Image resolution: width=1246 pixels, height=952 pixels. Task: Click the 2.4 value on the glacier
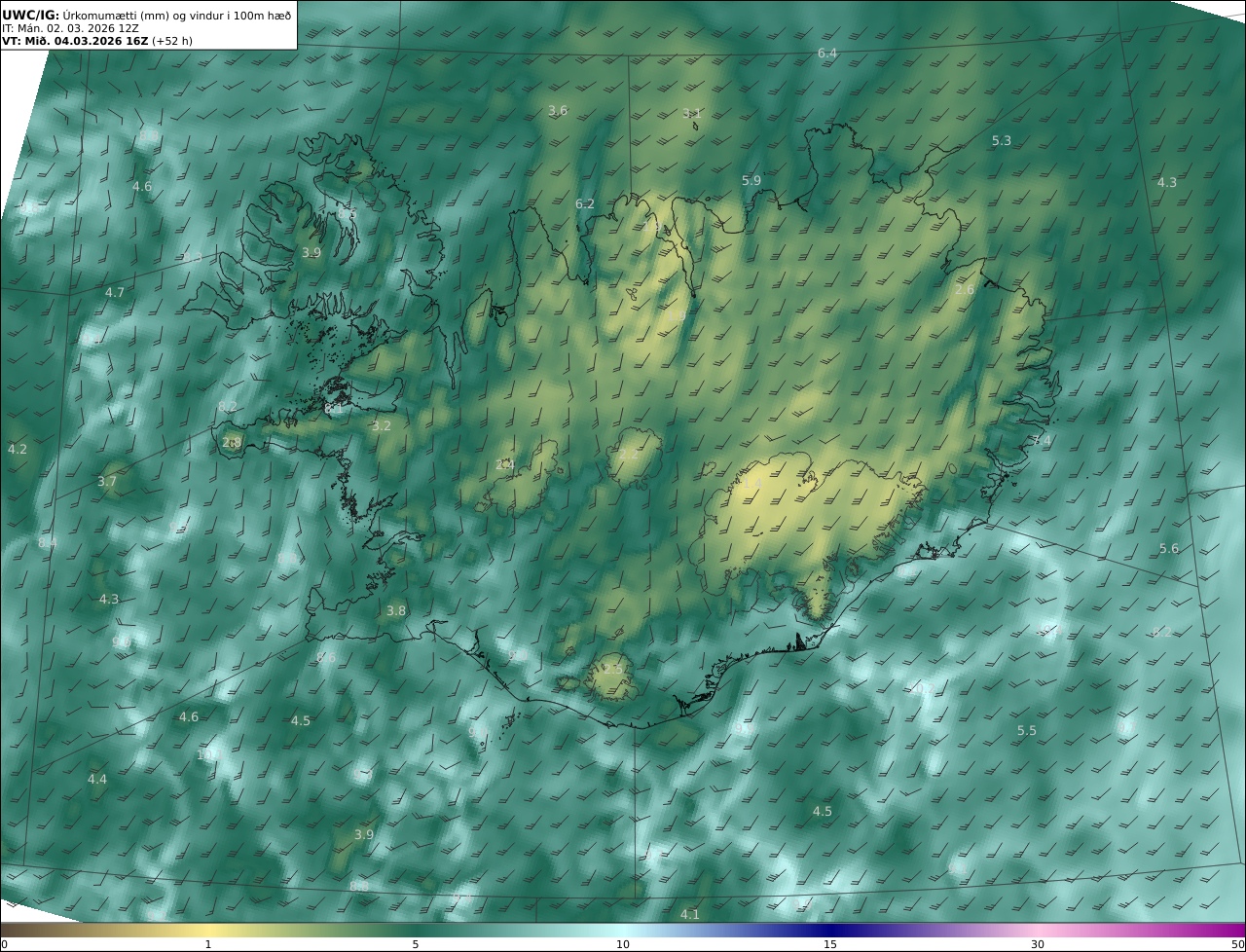504,465
